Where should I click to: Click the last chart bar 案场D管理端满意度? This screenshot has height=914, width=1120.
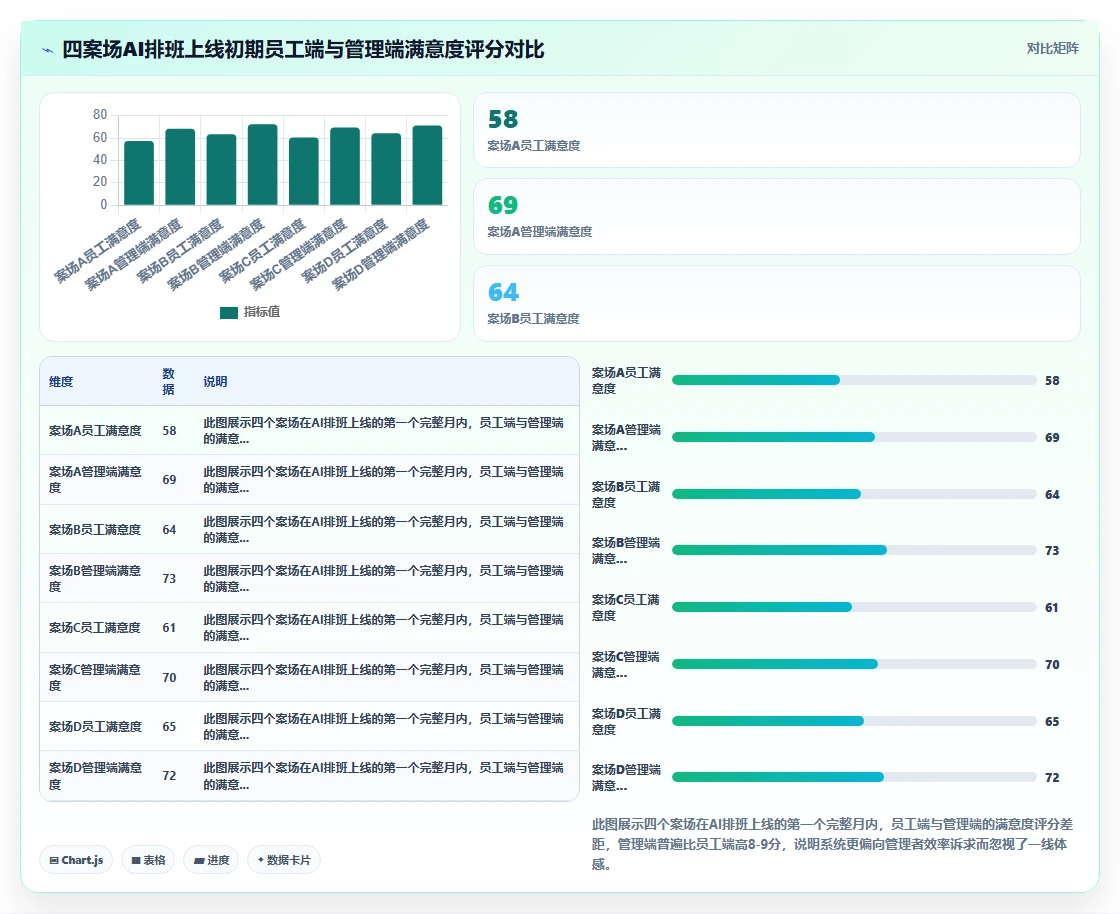427,165
